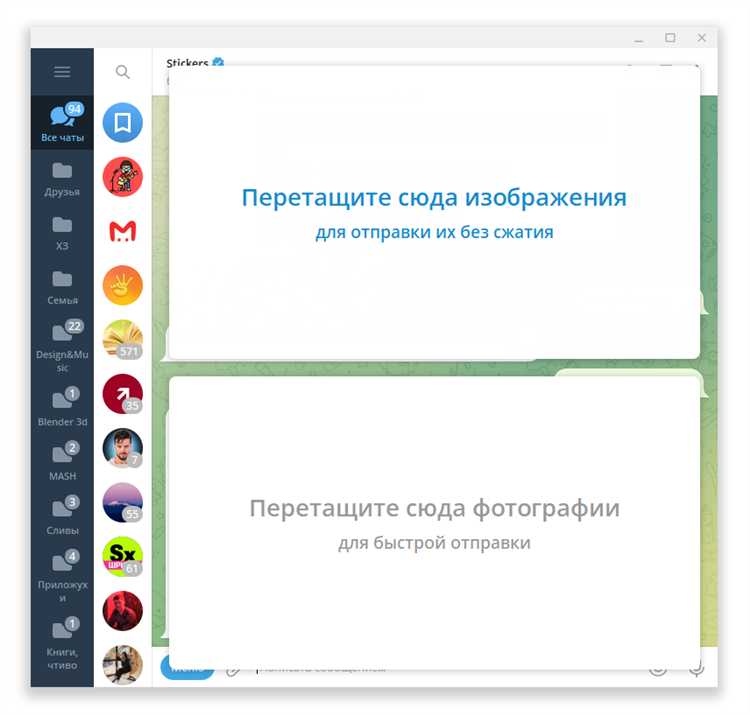Open the ХЗ chat folder

tap(62, 233)
